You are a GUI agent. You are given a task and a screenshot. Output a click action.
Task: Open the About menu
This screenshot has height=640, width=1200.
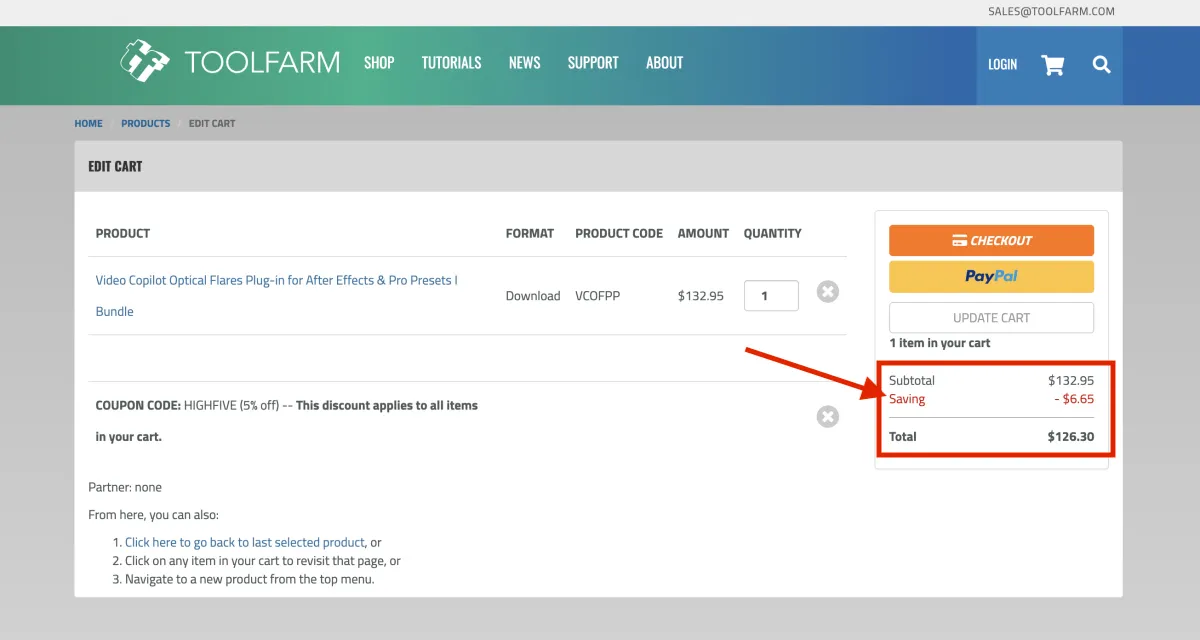tap(664, 63)
